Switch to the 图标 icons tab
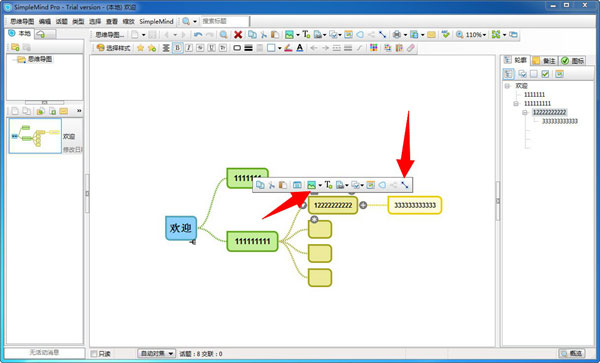This screenshot has height=363, width=600. [x=573, y=60]
